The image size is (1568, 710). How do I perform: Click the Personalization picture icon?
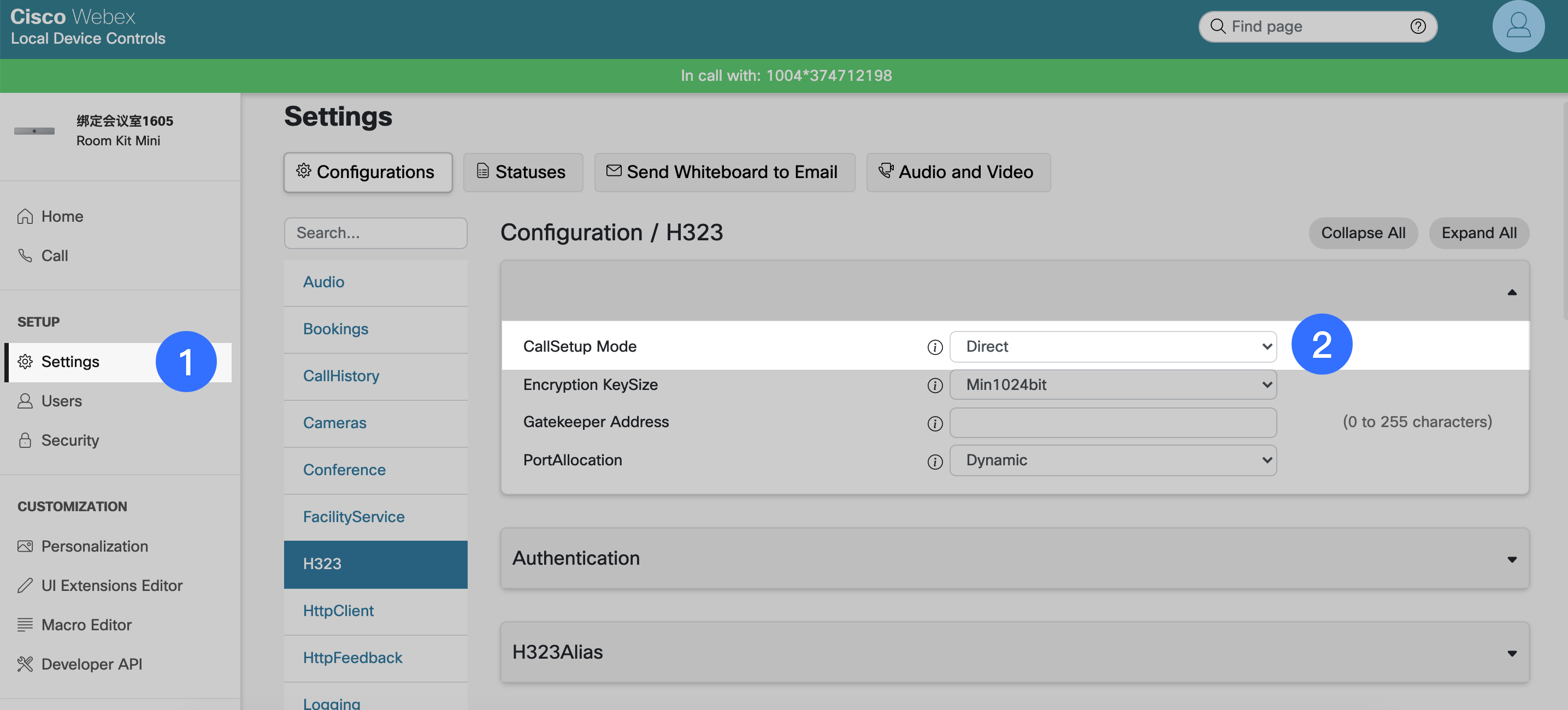(x=25, y=546)
